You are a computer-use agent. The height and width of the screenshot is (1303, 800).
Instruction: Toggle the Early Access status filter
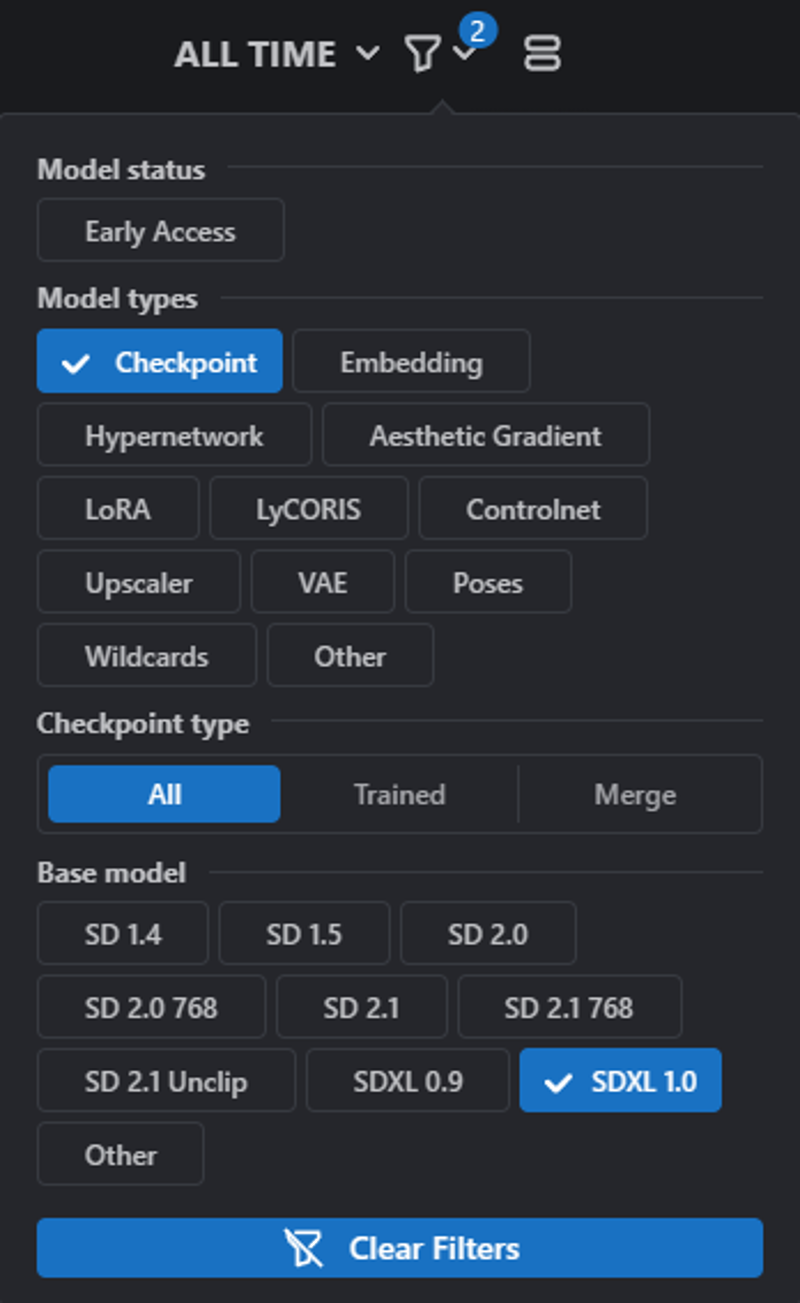pyautogui.click(x=160, y=230)
